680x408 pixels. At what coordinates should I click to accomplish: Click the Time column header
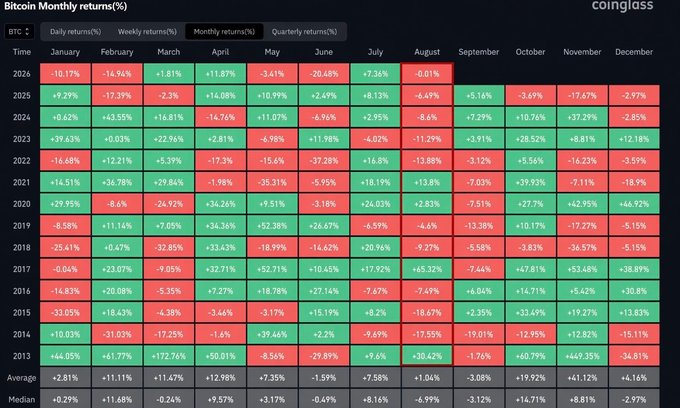pyautogui.click(x=22, y=52)
